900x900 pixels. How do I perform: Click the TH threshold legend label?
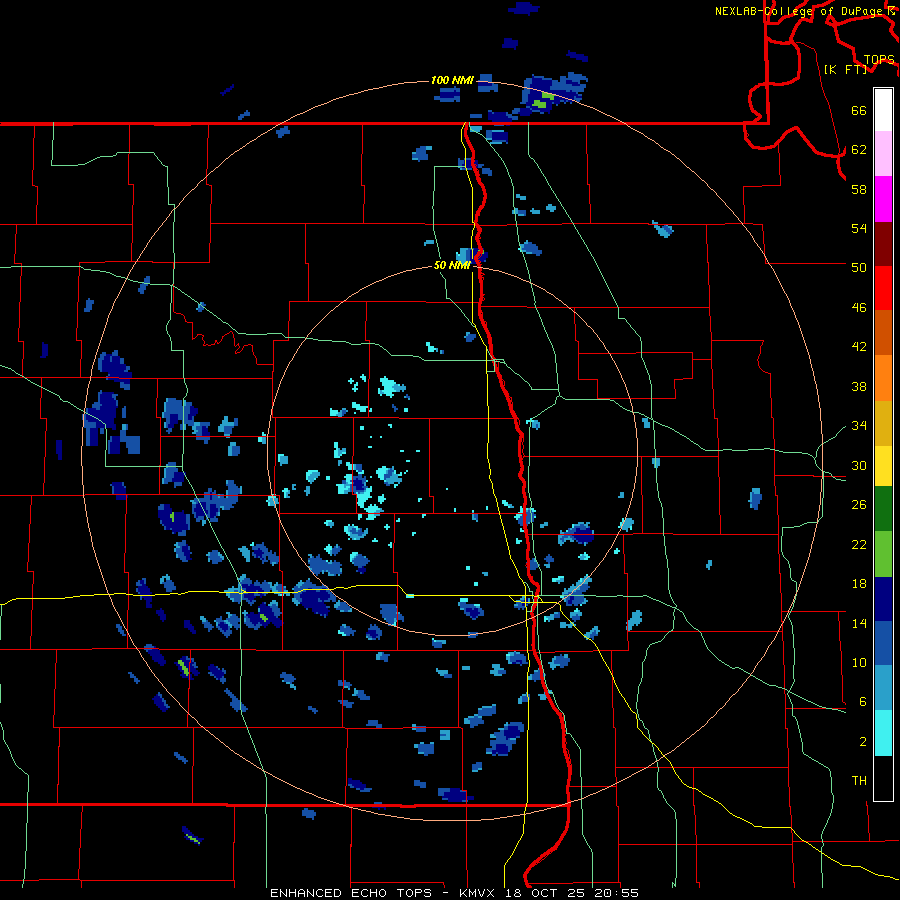[859, 781]
